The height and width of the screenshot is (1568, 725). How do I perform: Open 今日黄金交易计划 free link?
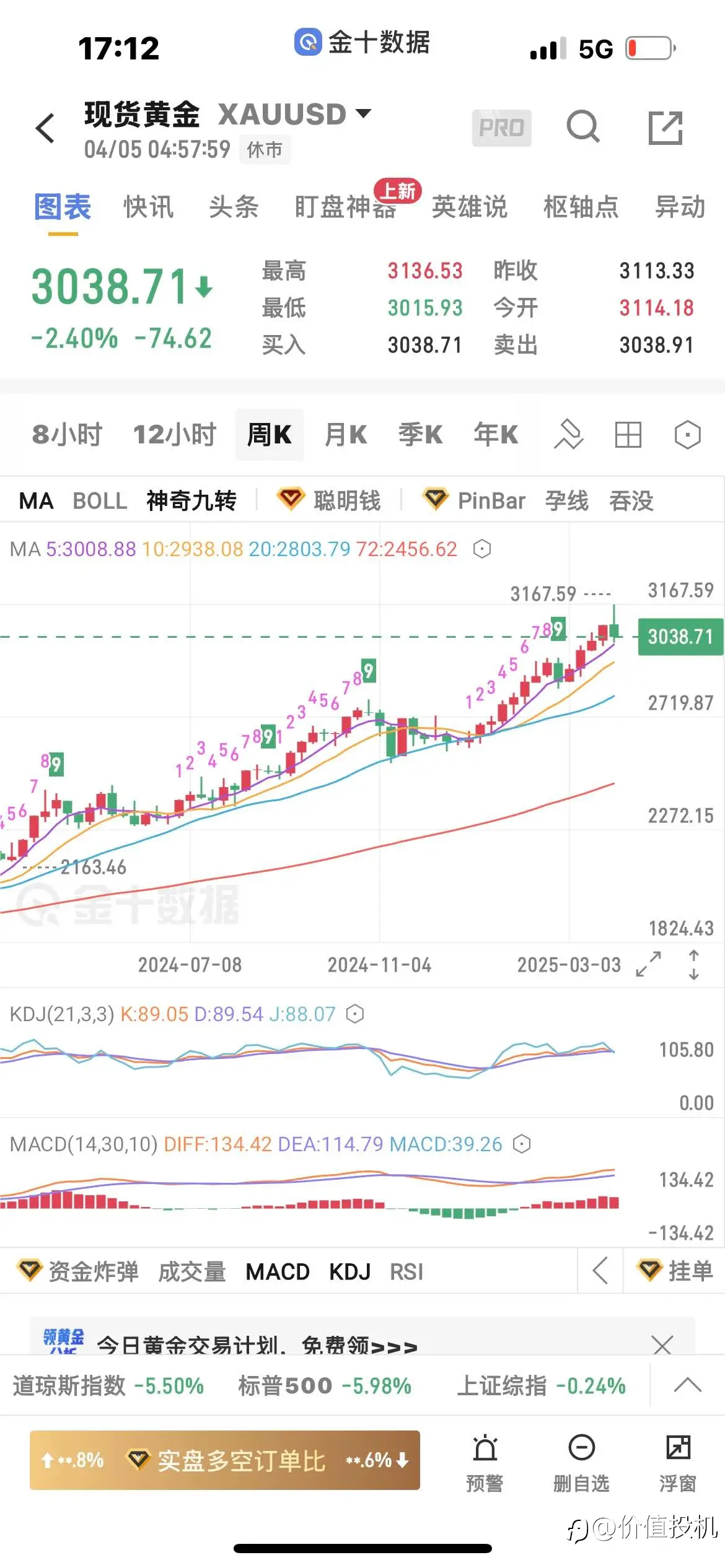click(257, 1345)
